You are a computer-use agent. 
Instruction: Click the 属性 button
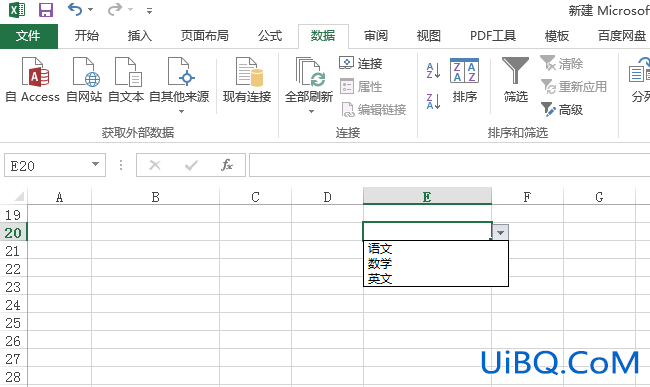click(361, 87)
